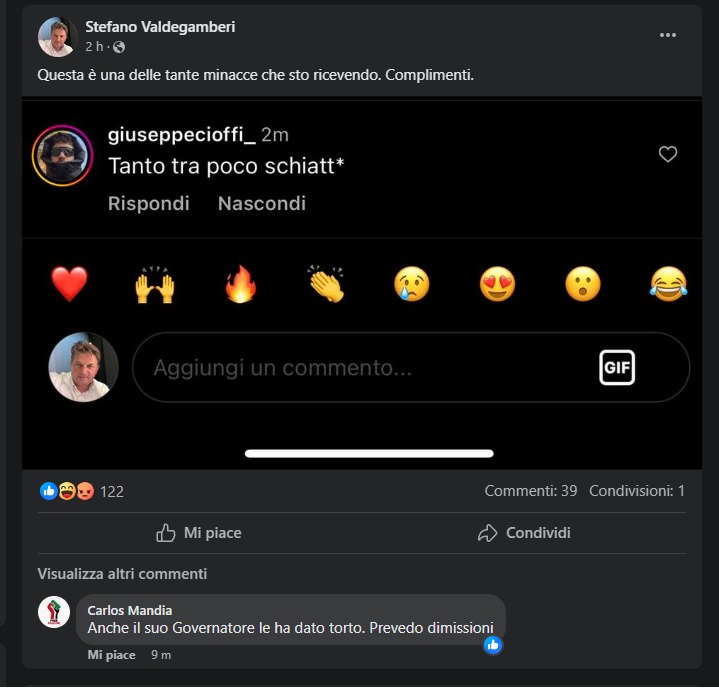Viewport: 719px width, 693px height.
Task: Select the crying face emoji reaction
Action: 411,286
